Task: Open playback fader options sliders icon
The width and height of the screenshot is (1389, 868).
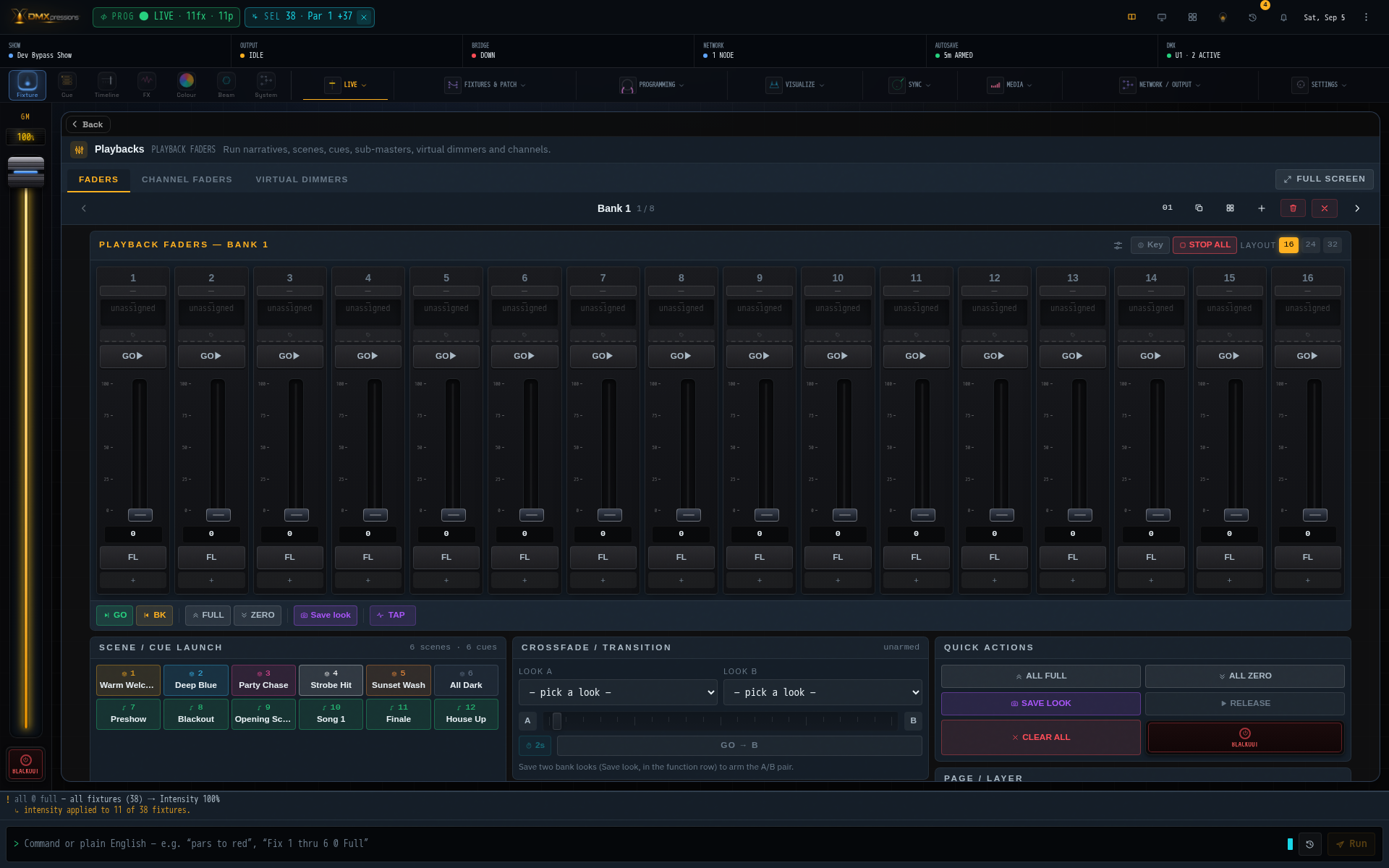Action: click(1118, 245)
